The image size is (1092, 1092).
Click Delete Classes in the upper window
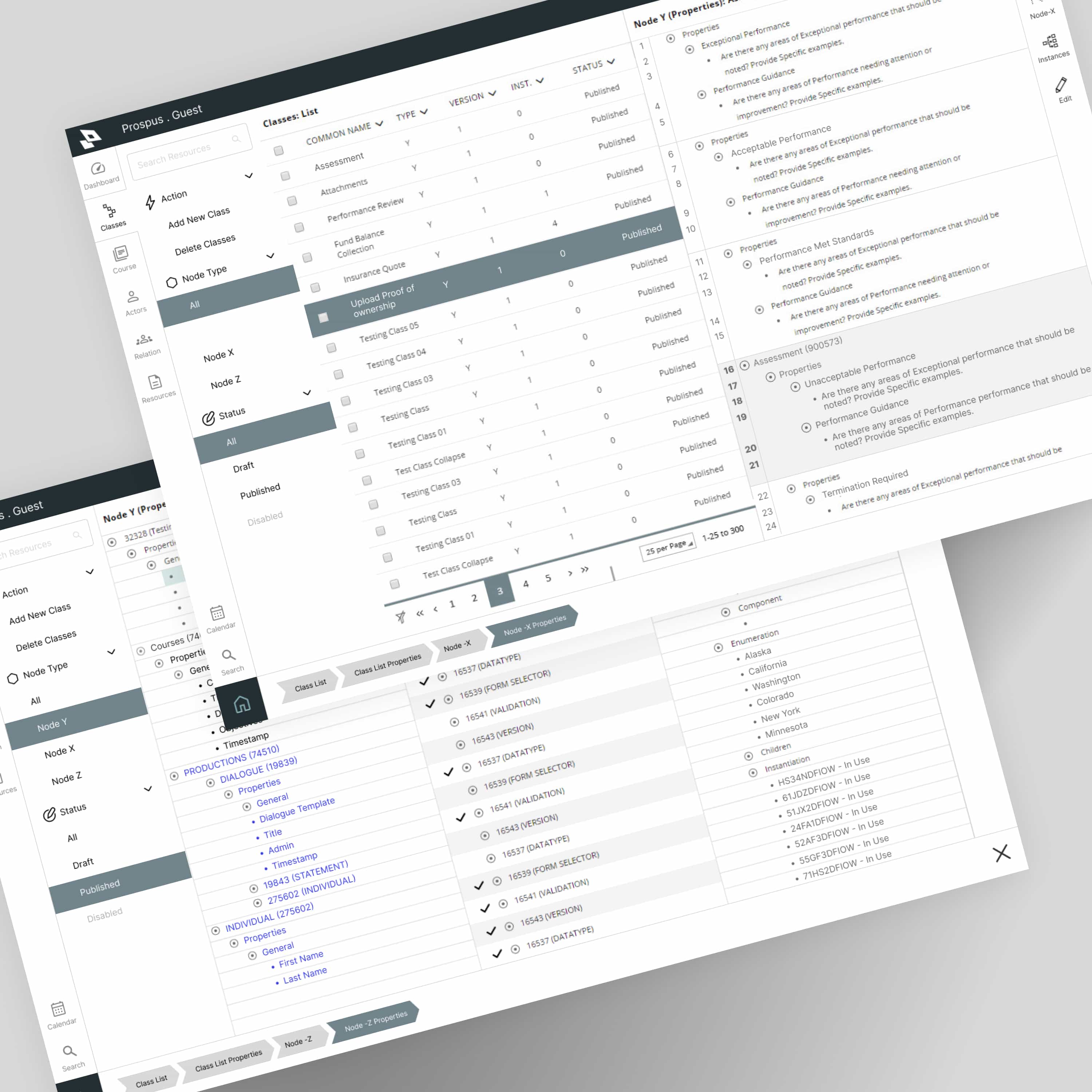(x=205, y=245)
